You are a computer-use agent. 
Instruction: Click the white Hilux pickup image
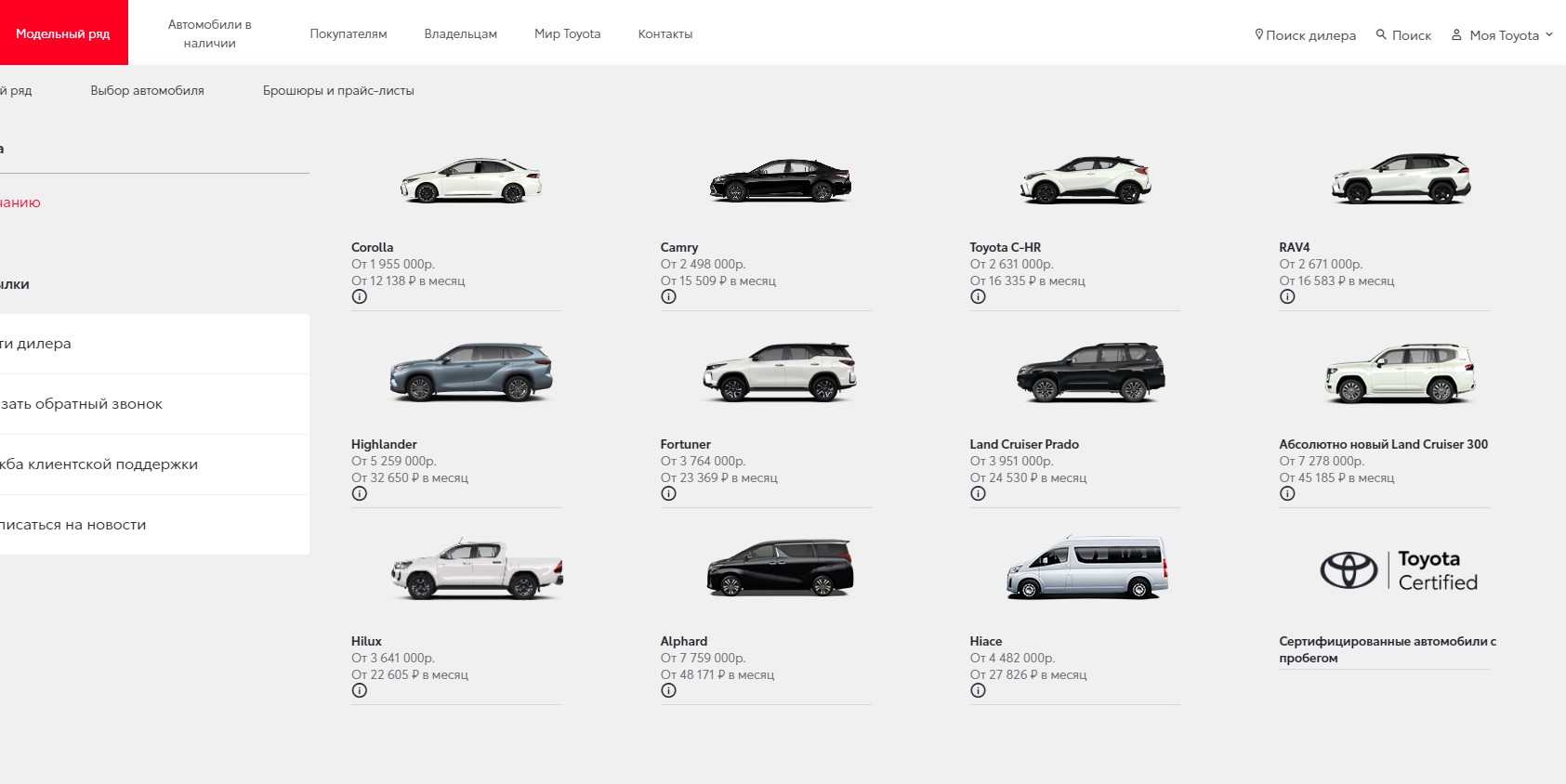[x=478, y=568]
